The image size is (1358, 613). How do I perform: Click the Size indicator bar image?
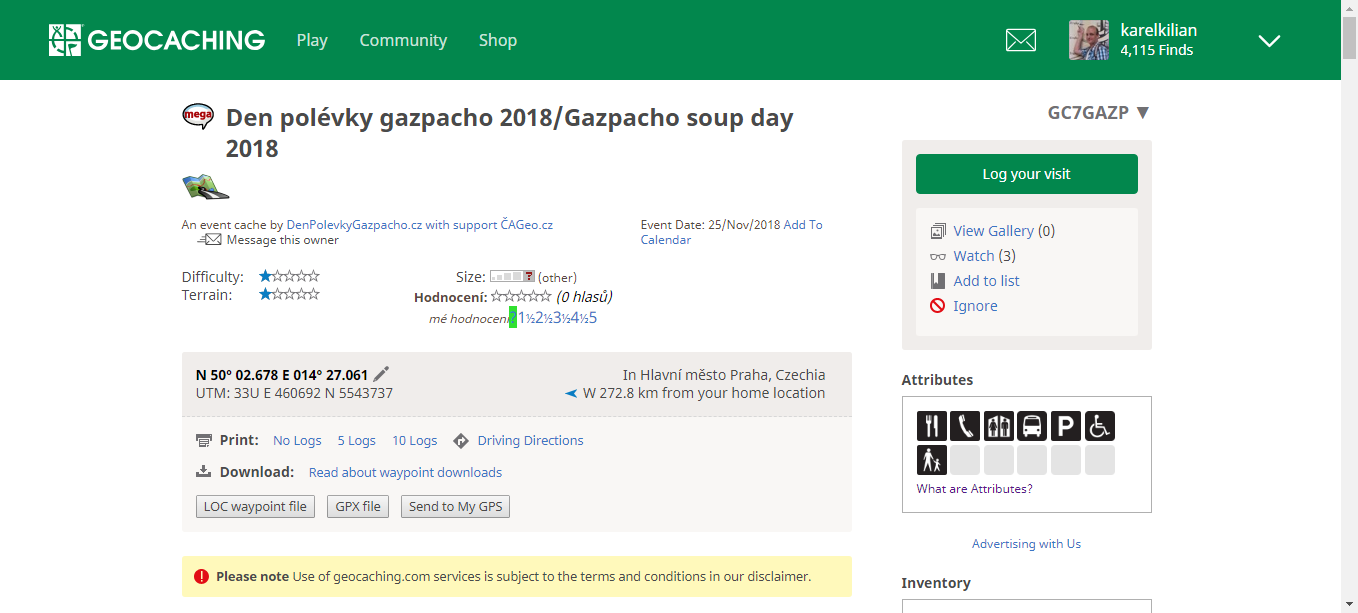[512, 277]
